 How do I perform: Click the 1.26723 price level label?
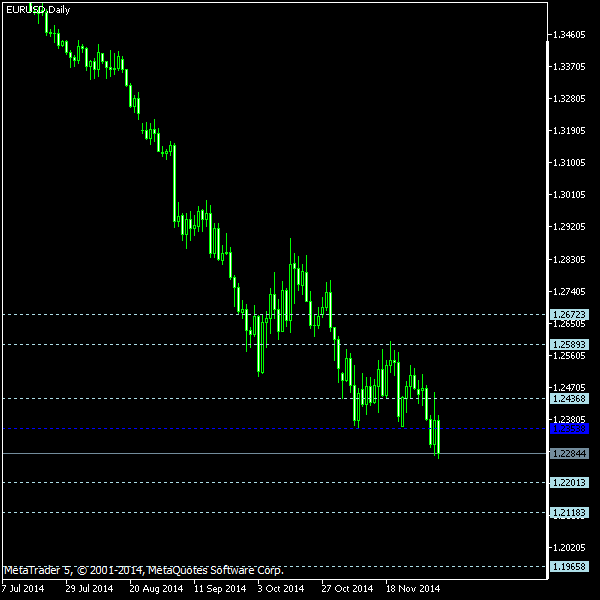point(569,315)
